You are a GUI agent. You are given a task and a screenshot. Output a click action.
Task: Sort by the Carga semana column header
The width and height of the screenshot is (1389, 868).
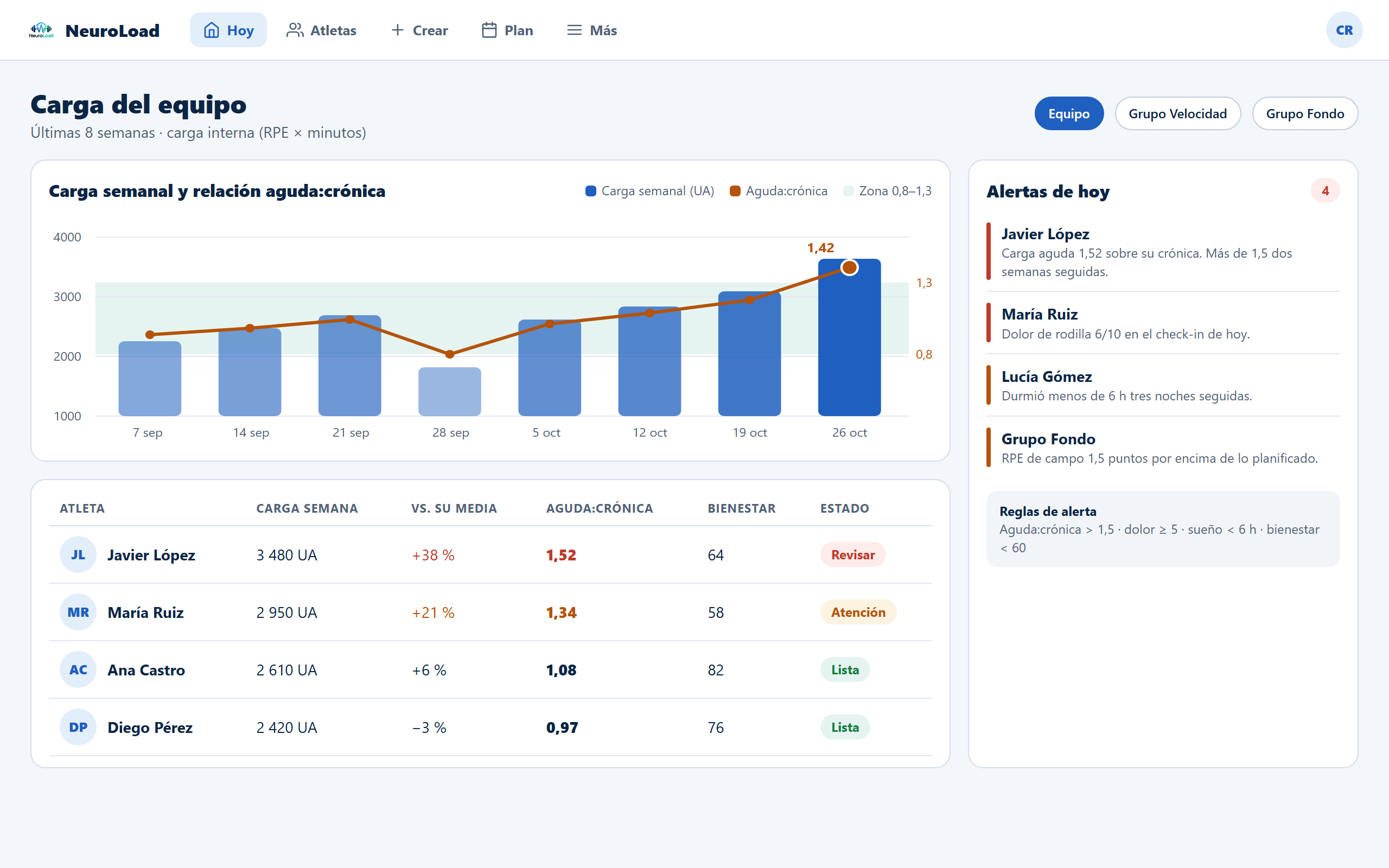tap(307, 509)
